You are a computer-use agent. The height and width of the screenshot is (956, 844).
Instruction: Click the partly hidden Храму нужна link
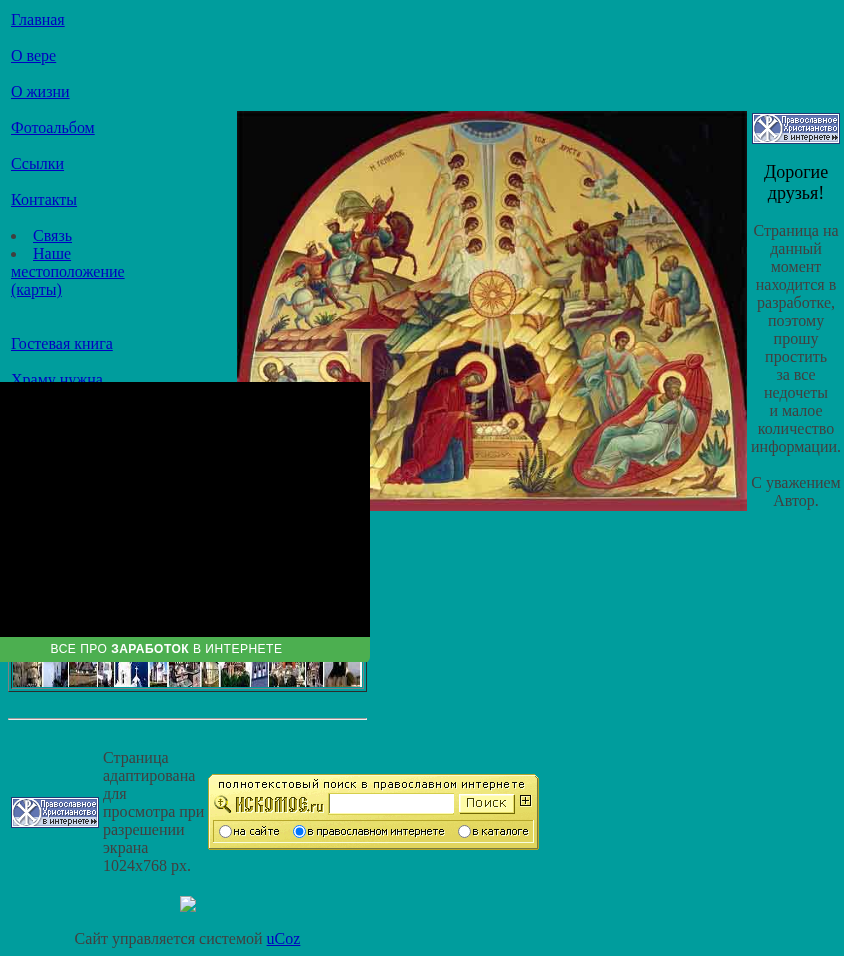click(57, 377)
